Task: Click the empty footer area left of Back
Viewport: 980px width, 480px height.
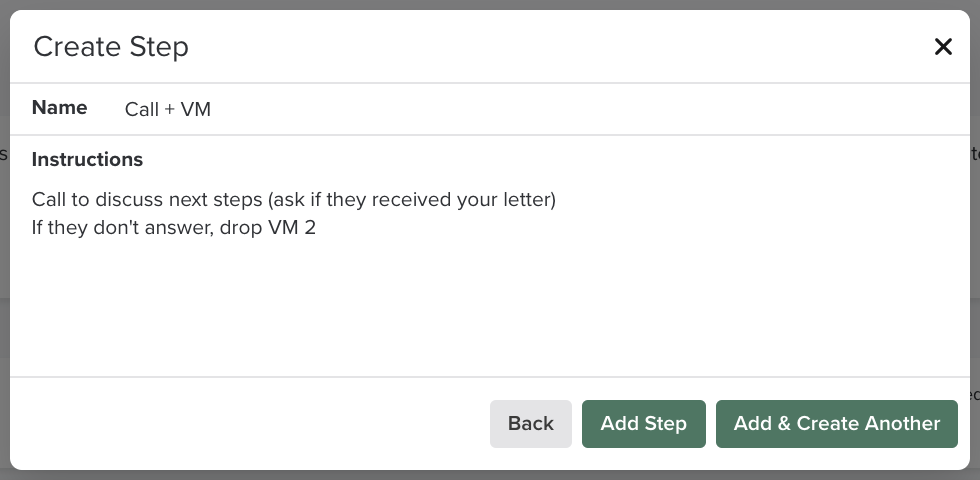Action: point(250,423)
